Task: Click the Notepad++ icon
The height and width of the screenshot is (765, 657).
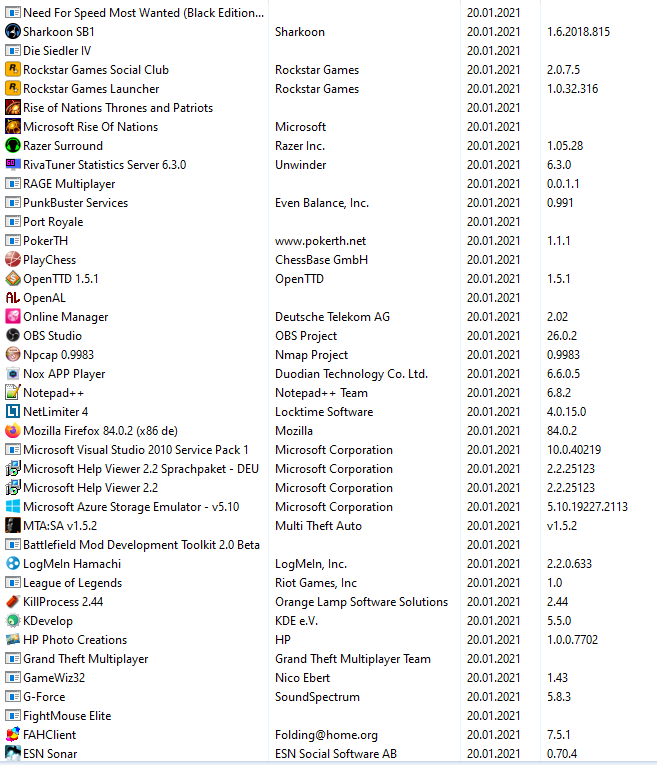Action: 13,393
